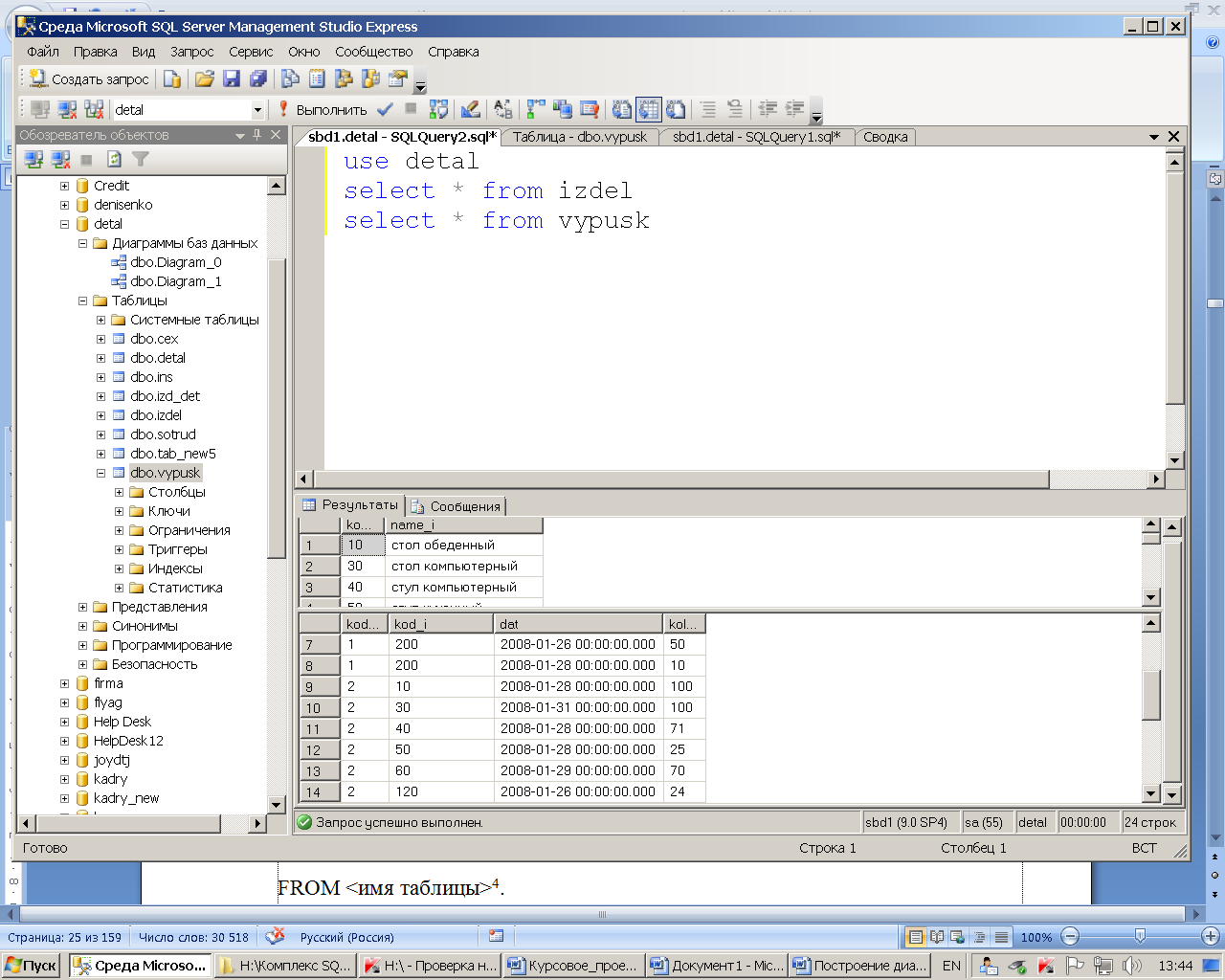Open Design Query in Editor
The height and width of the screenshot is (980, 1225).
pos(470,109)
